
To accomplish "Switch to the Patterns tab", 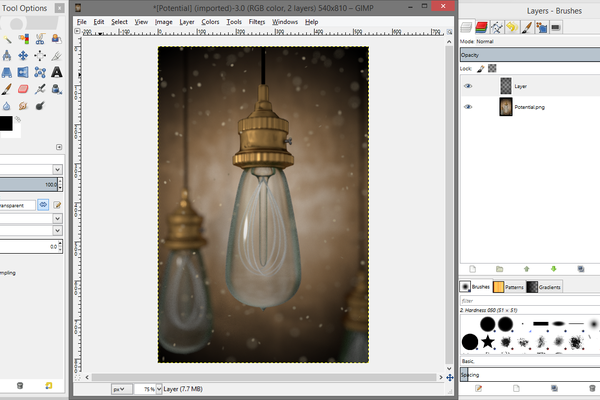I will (x=509, y=287).
